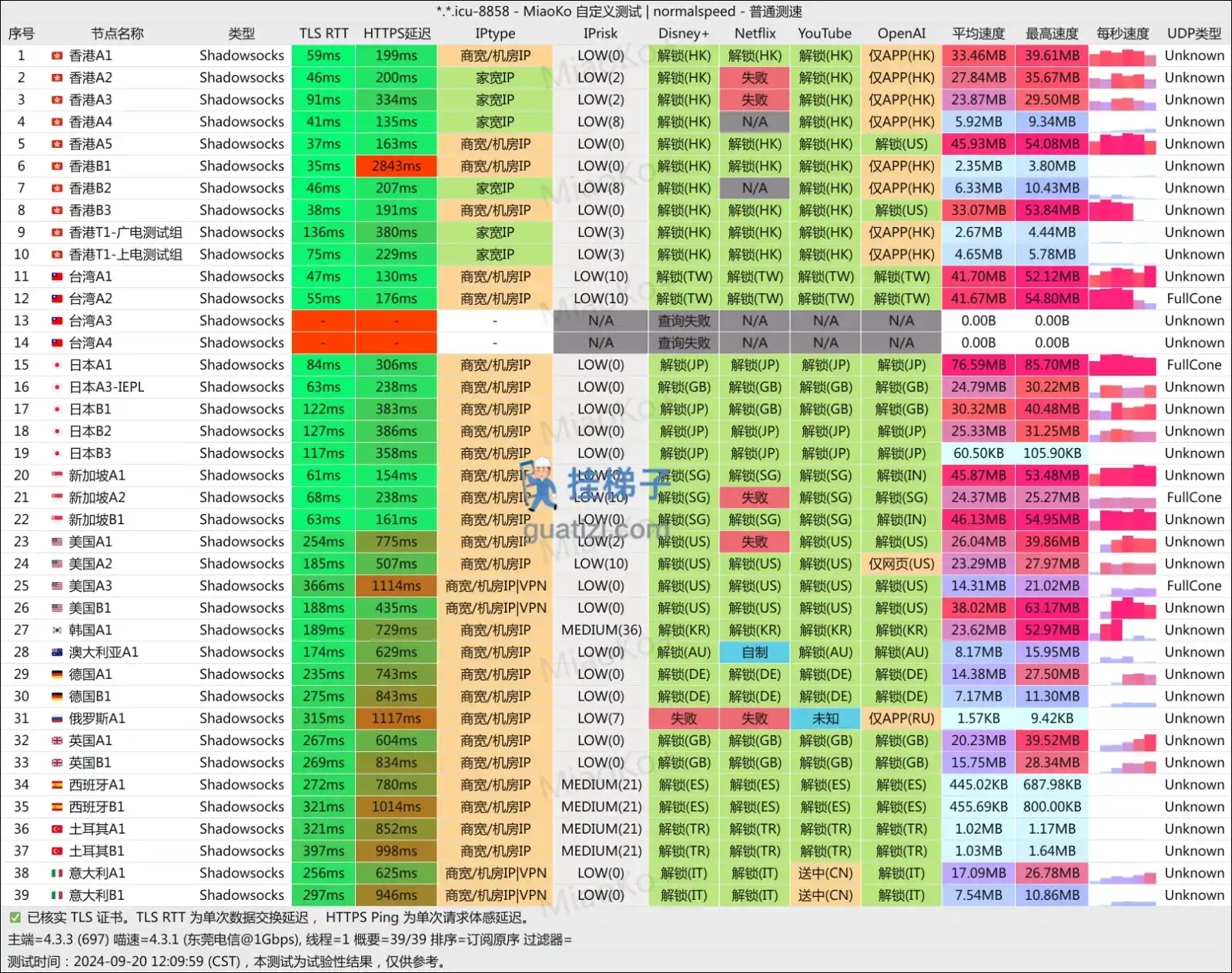Click the Hong Kong flag beside 香港A1
The image size is (1232, 973).
pos(57,55)
